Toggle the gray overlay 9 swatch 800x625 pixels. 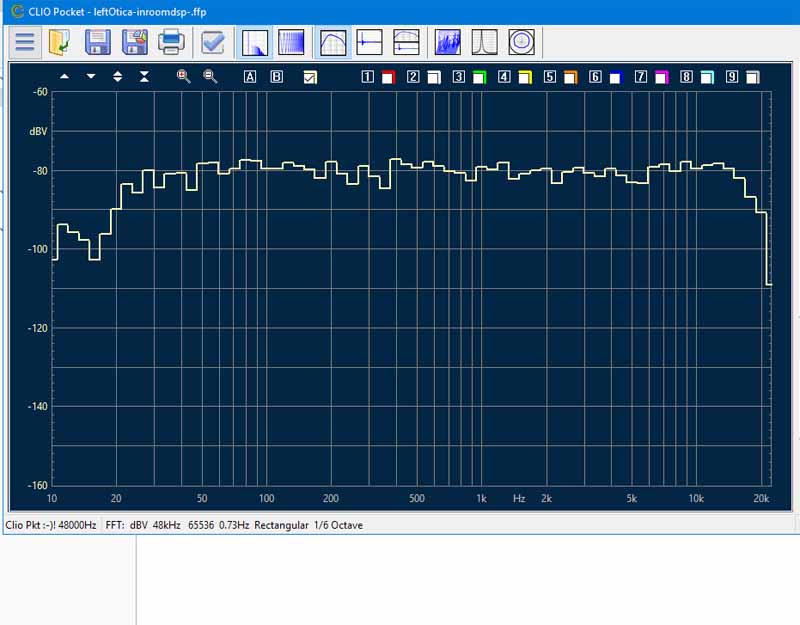753,77
